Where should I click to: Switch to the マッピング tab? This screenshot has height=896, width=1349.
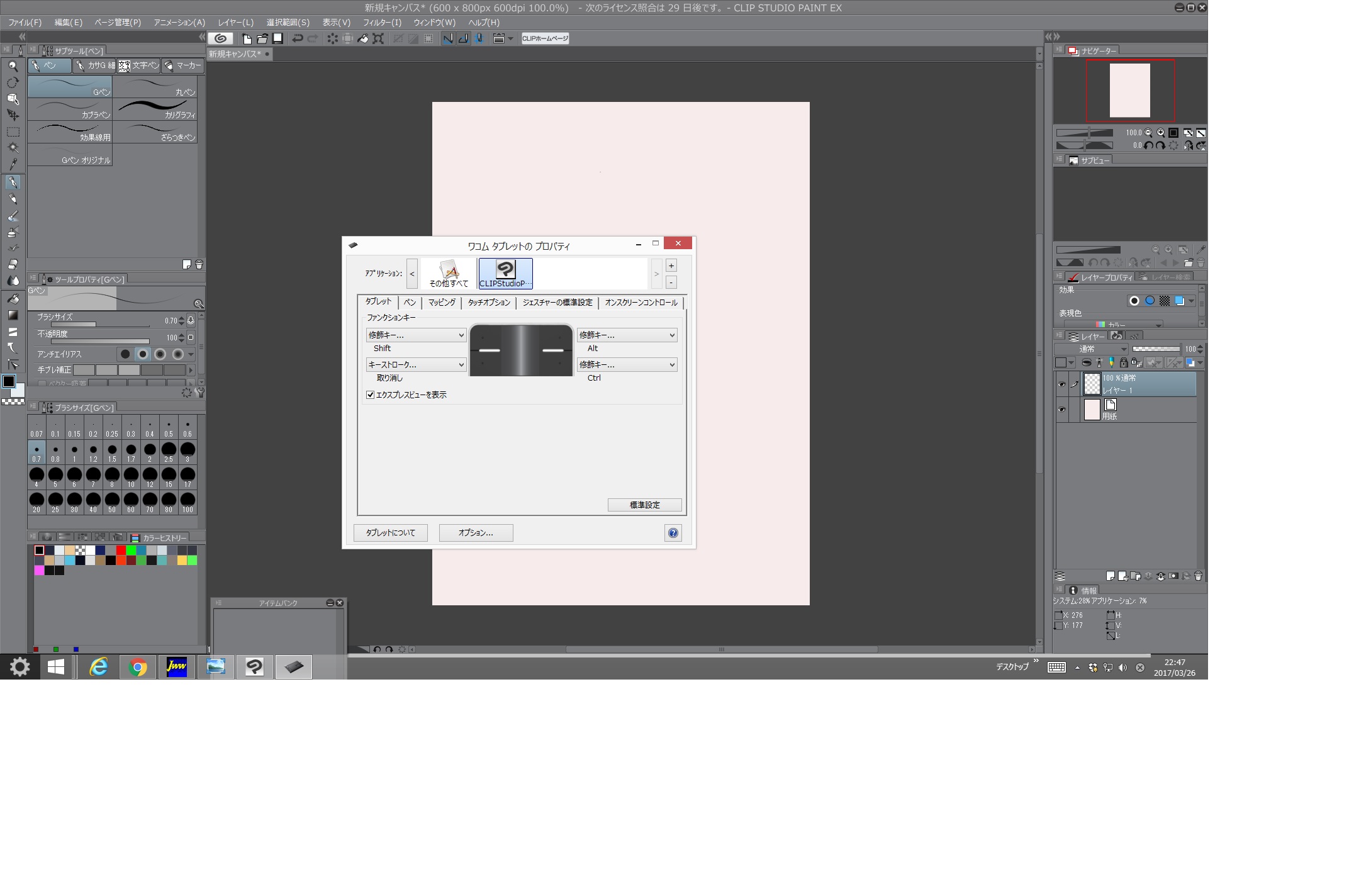coord(442,303)
